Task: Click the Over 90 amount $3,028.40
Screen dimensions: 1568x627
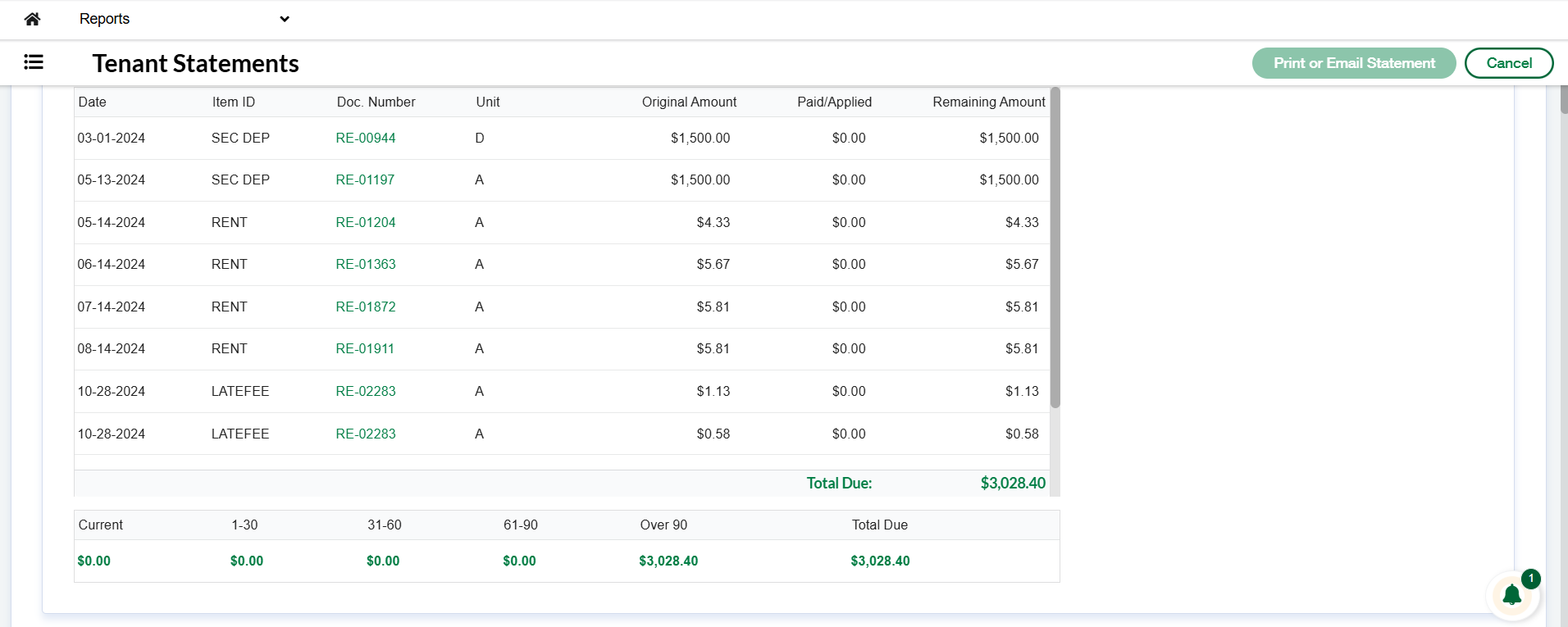Action: 668,561
